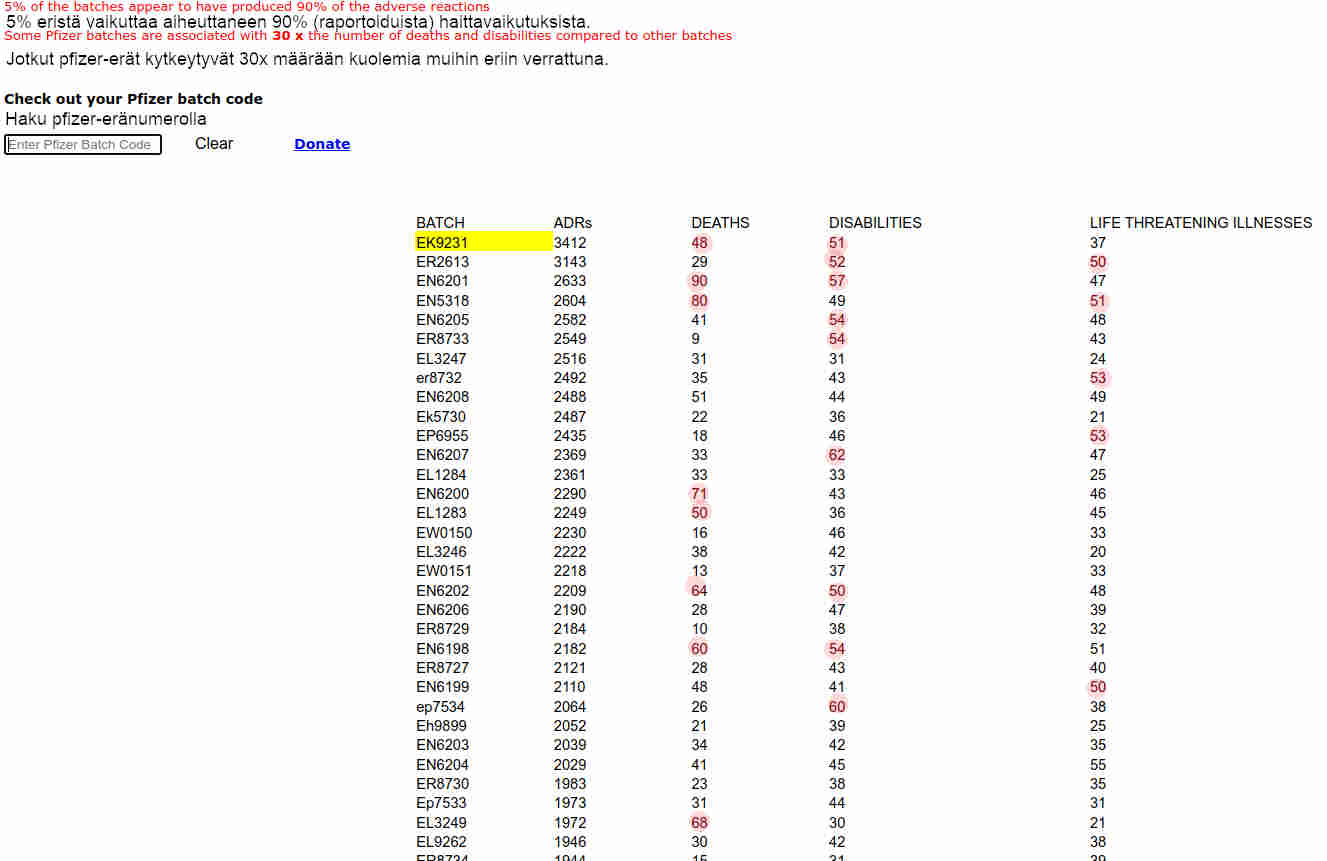
Task: Select ADR count 3143
Action: 570,262
